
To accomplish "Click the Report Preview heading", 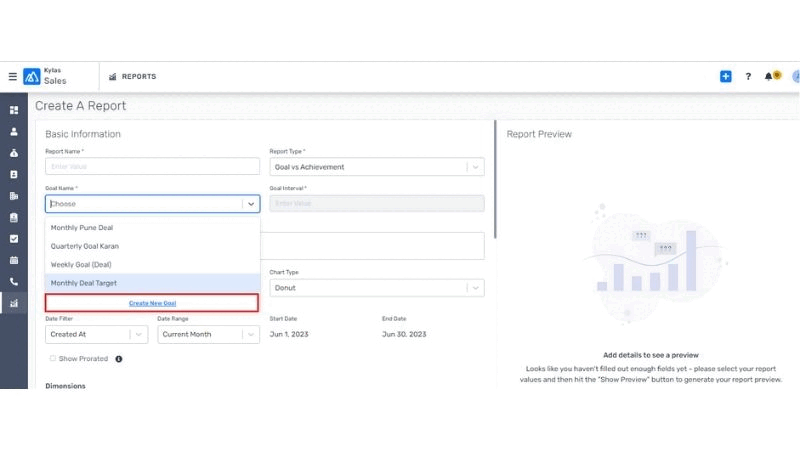I will point(539,134).
